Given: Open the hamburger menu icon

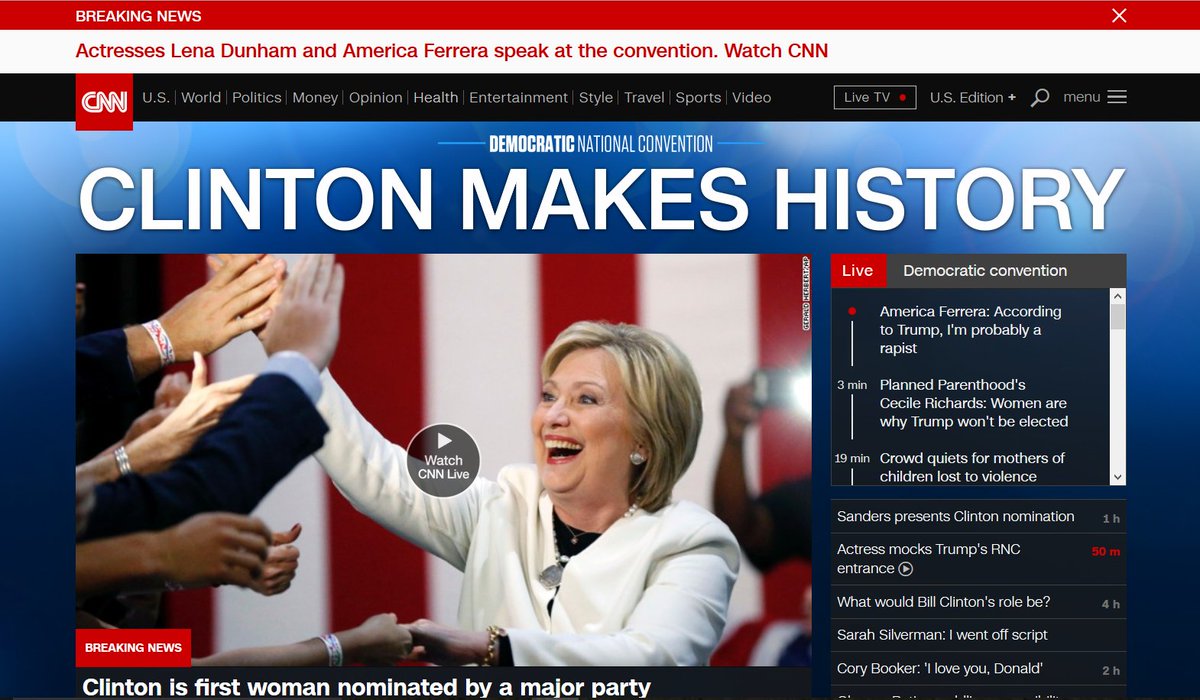Looking at the screenshot, I should pos(1117,97).
